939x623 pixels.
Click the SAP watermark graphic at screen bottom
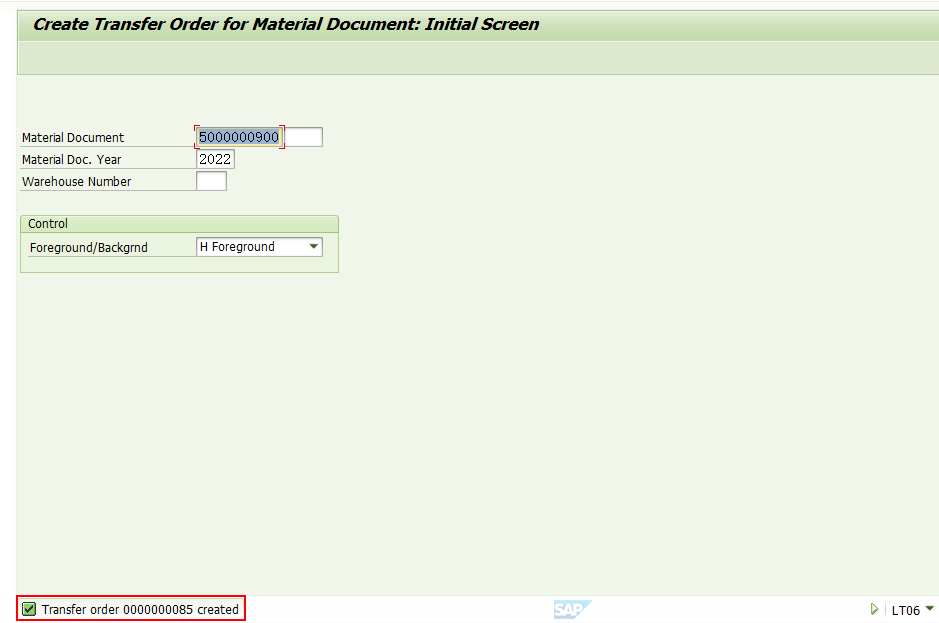click(x=572, y=608)
